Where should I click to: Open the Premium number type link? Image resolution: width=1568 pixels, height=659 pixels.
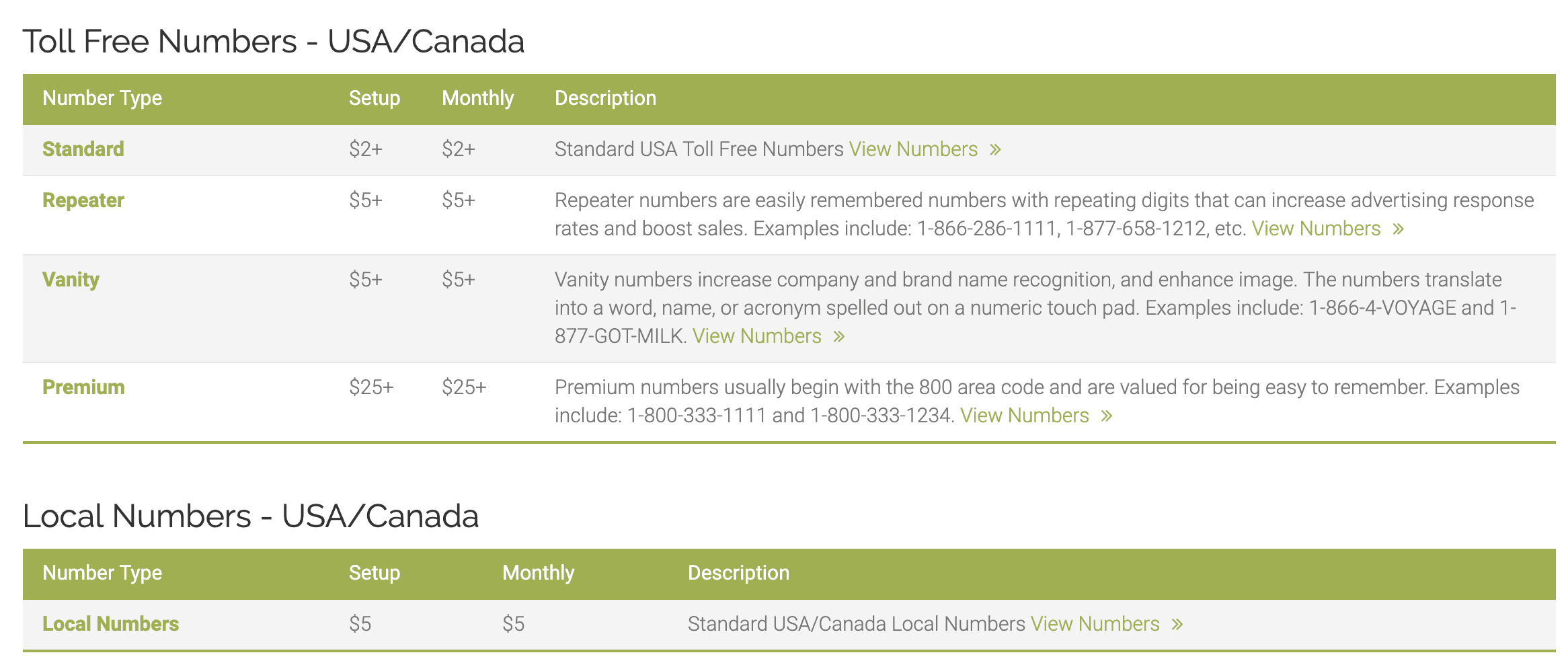[x=83, y=387]
